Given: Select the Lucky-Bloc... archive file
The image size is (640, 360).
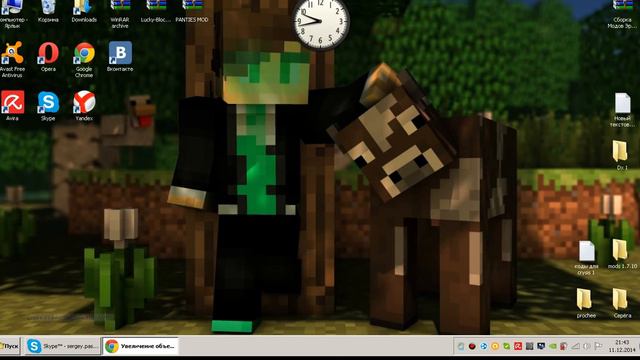Looking at the screenshot, I should click(156, 11).
